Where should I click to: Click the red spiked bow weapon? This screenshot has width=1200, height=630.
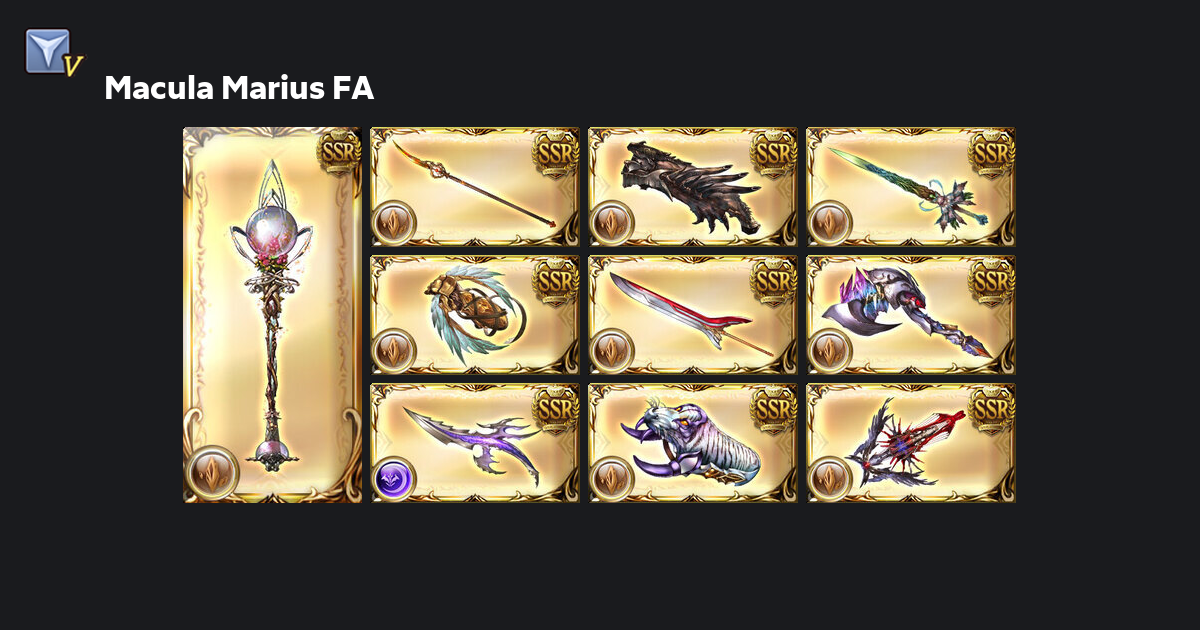[911, 443]
